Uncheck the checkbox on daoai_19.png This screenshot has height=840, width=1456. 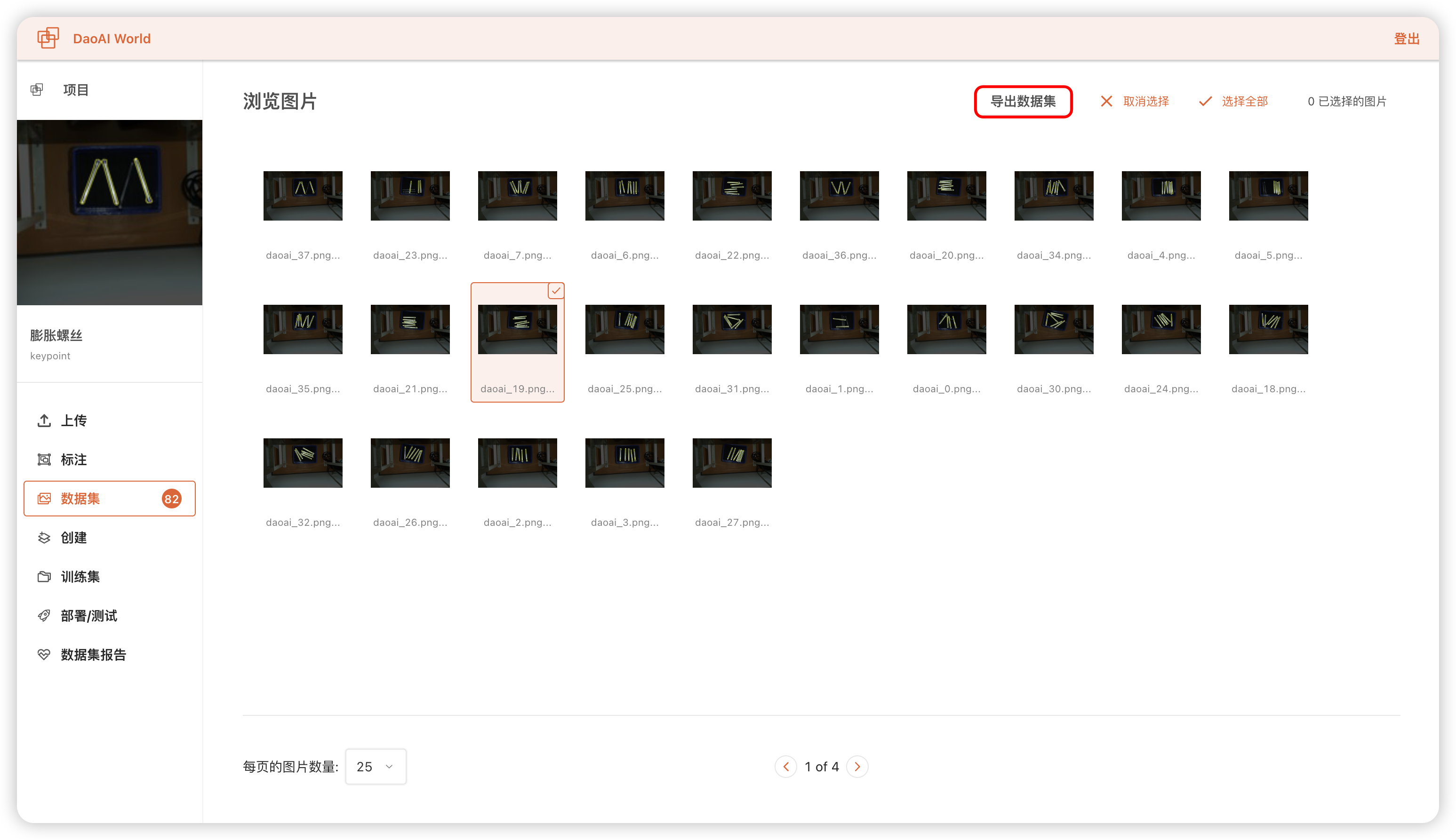pos(556,291)
